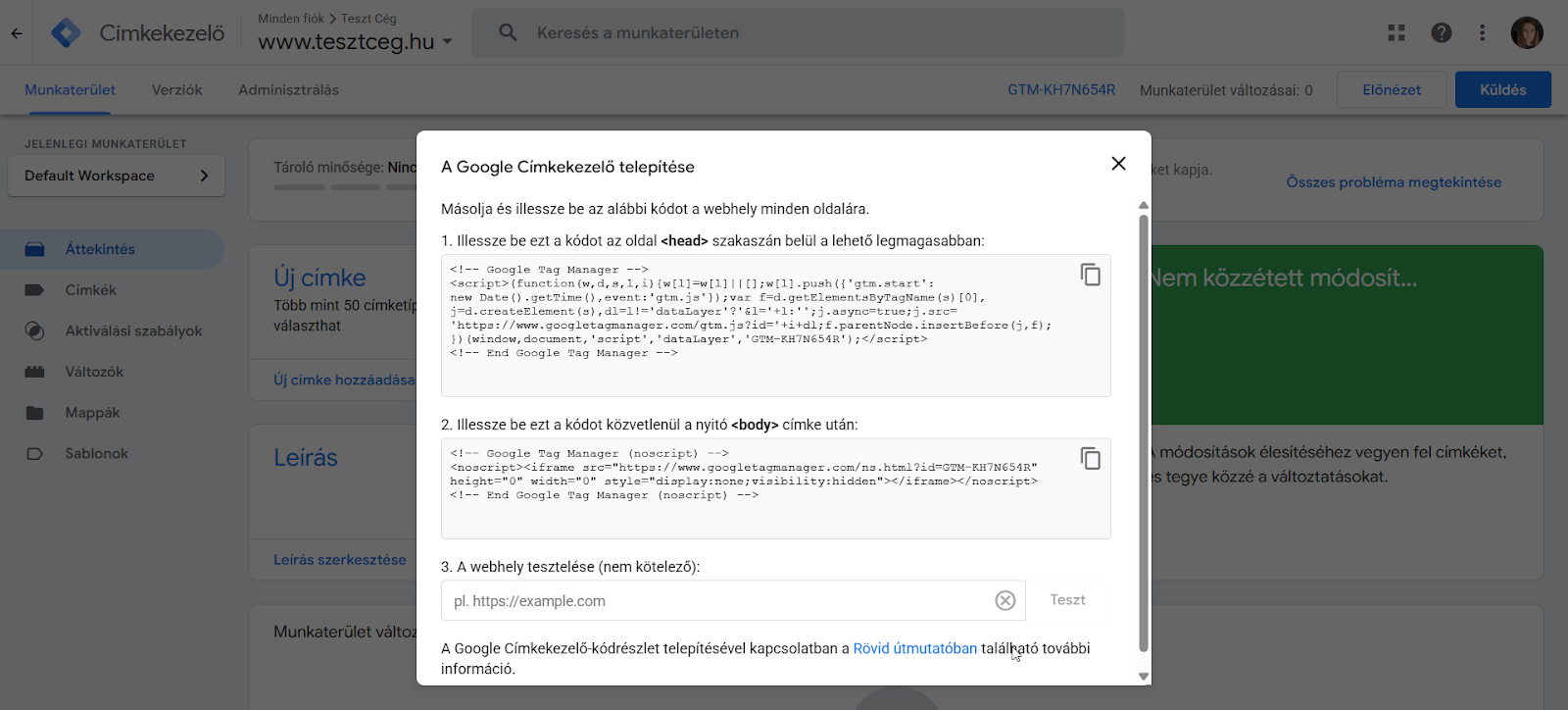Screen dimensions: 1568x710
Task: Click the Áttekintés sidebar icon
Action: point(35,249)
